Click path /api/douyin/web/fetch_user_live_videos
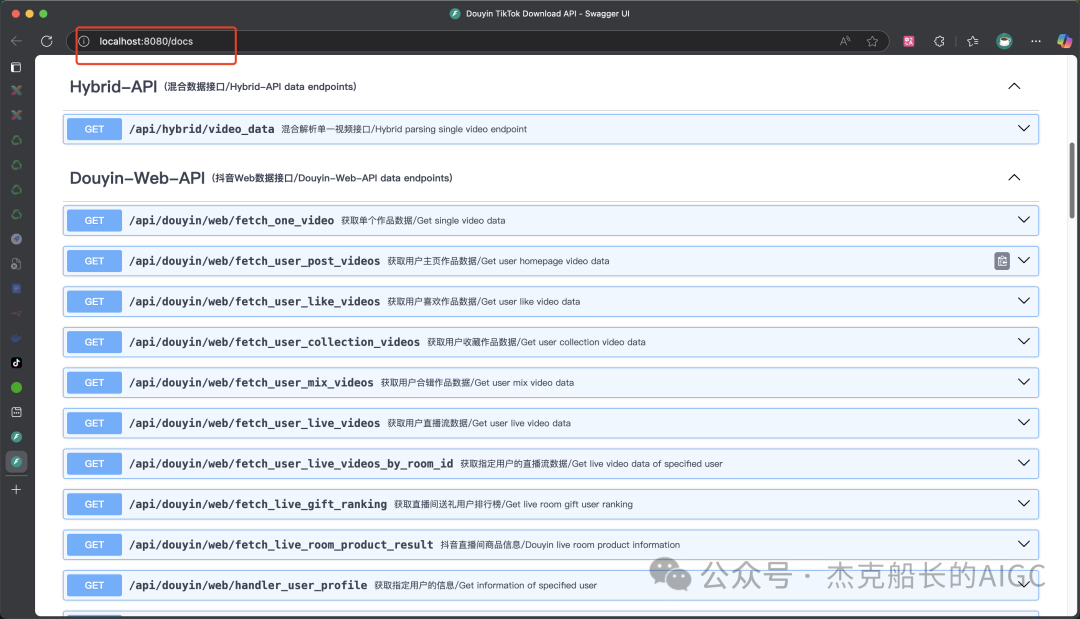Screen dimensions: 1080x619 [x=254, y=423]
